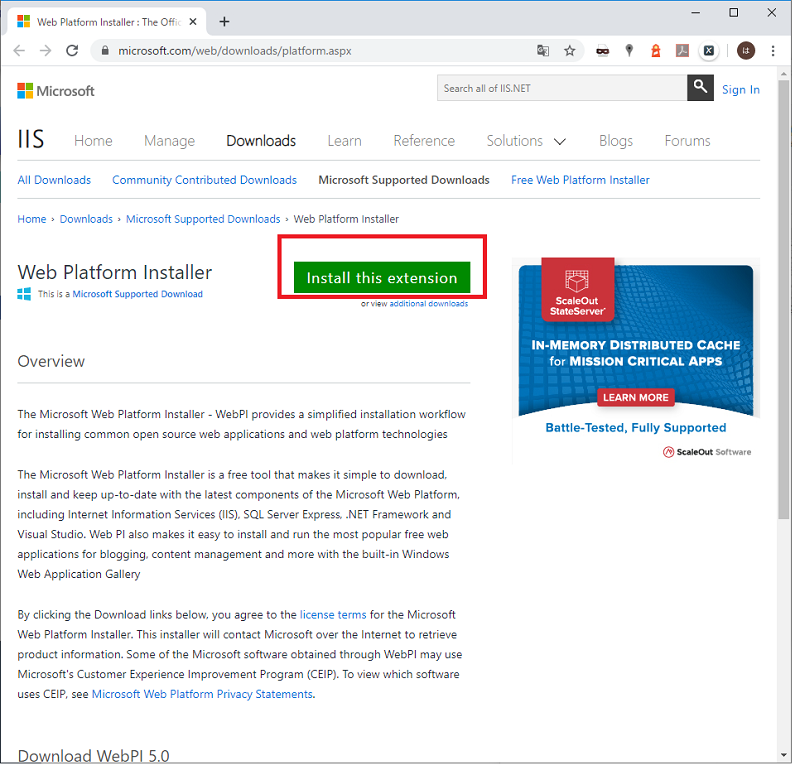
Task: Click the Web Platform Installer page title
Action: [115, 272]
